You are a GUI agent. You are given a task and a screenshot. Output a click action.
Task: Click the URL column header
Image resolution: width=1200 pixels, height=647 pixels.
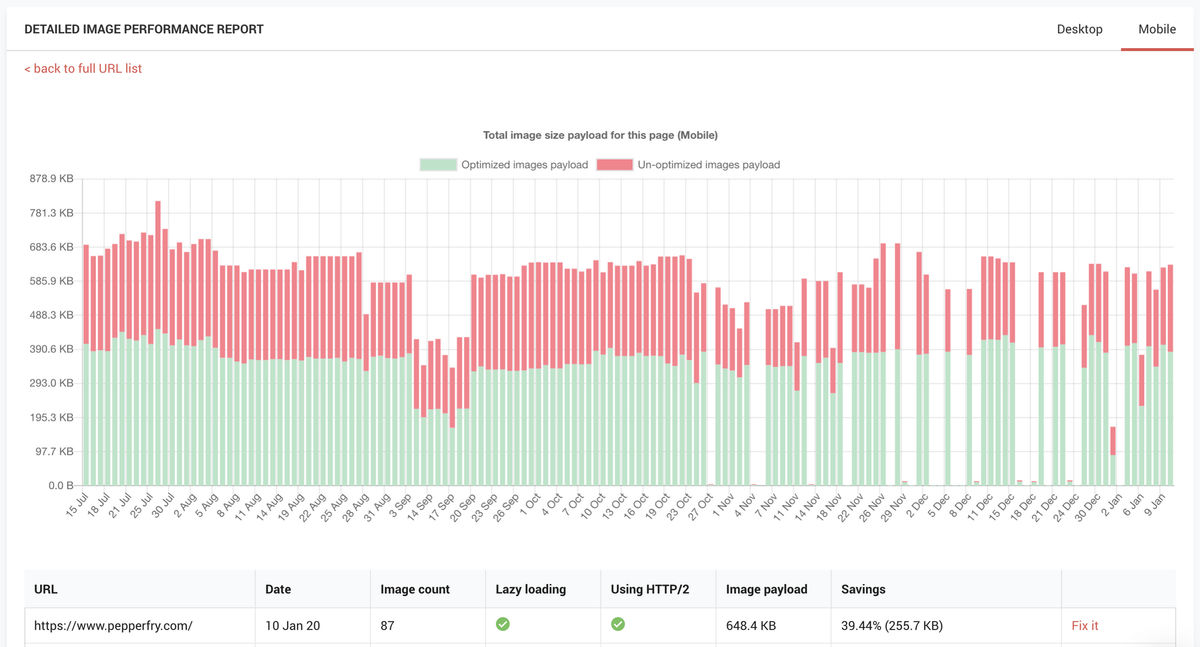[44, 589]
